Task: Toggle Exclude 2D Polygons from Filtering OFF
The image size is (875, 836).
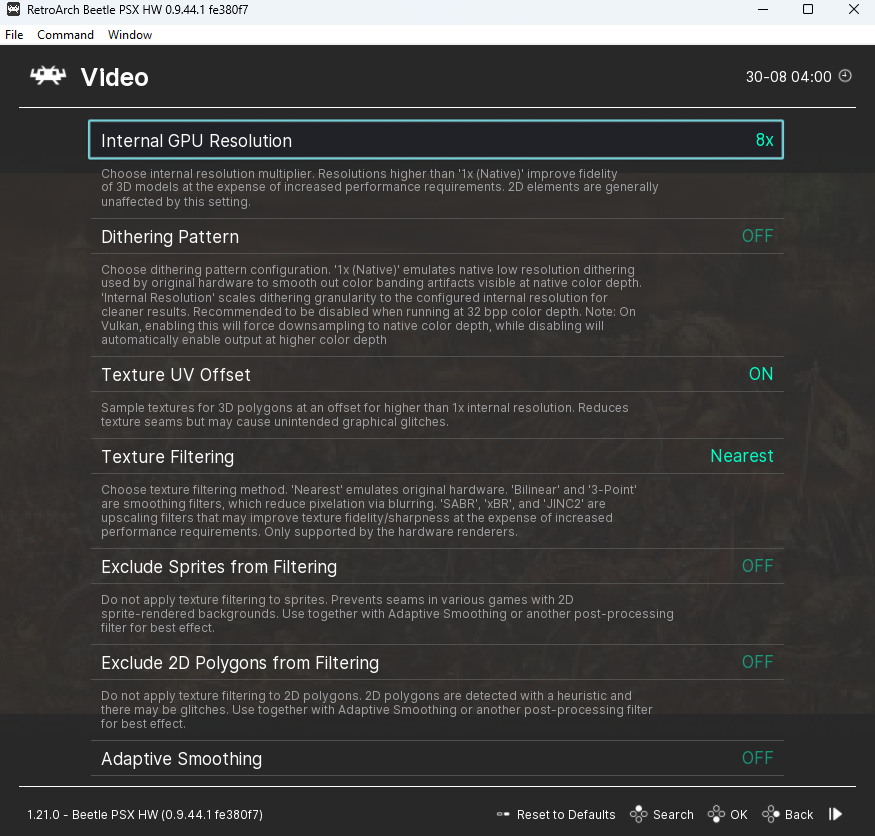Action: pyautogui.click(x=757, y=662)
